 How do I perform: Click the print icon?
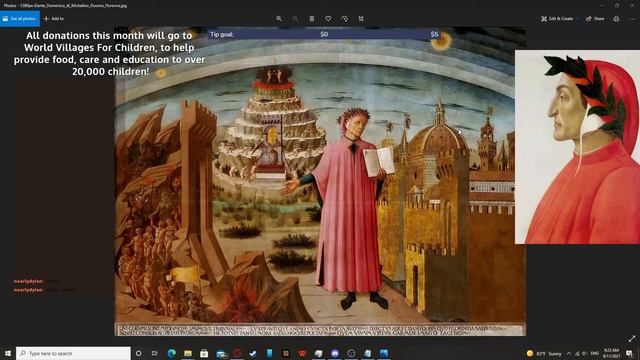[616, 19]
